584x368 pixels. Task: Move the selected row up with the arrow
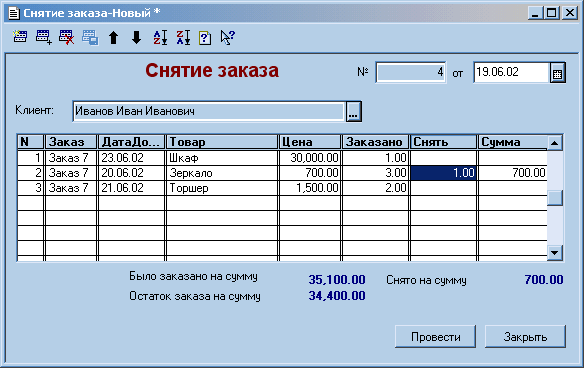click(x=114, y=38)
